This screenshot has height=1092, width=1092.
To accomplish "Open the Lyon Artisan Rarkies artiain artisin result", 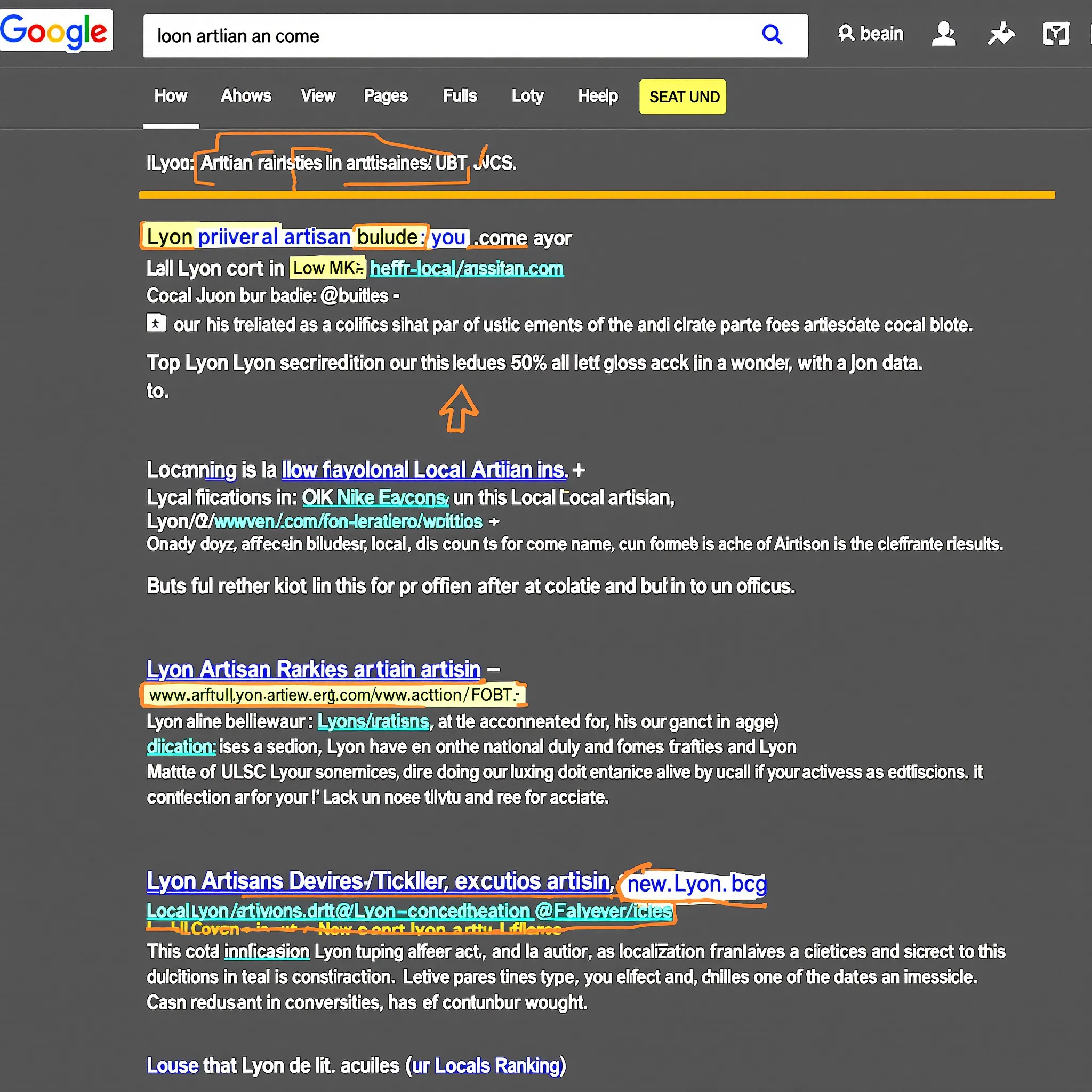I will [312, 669].
